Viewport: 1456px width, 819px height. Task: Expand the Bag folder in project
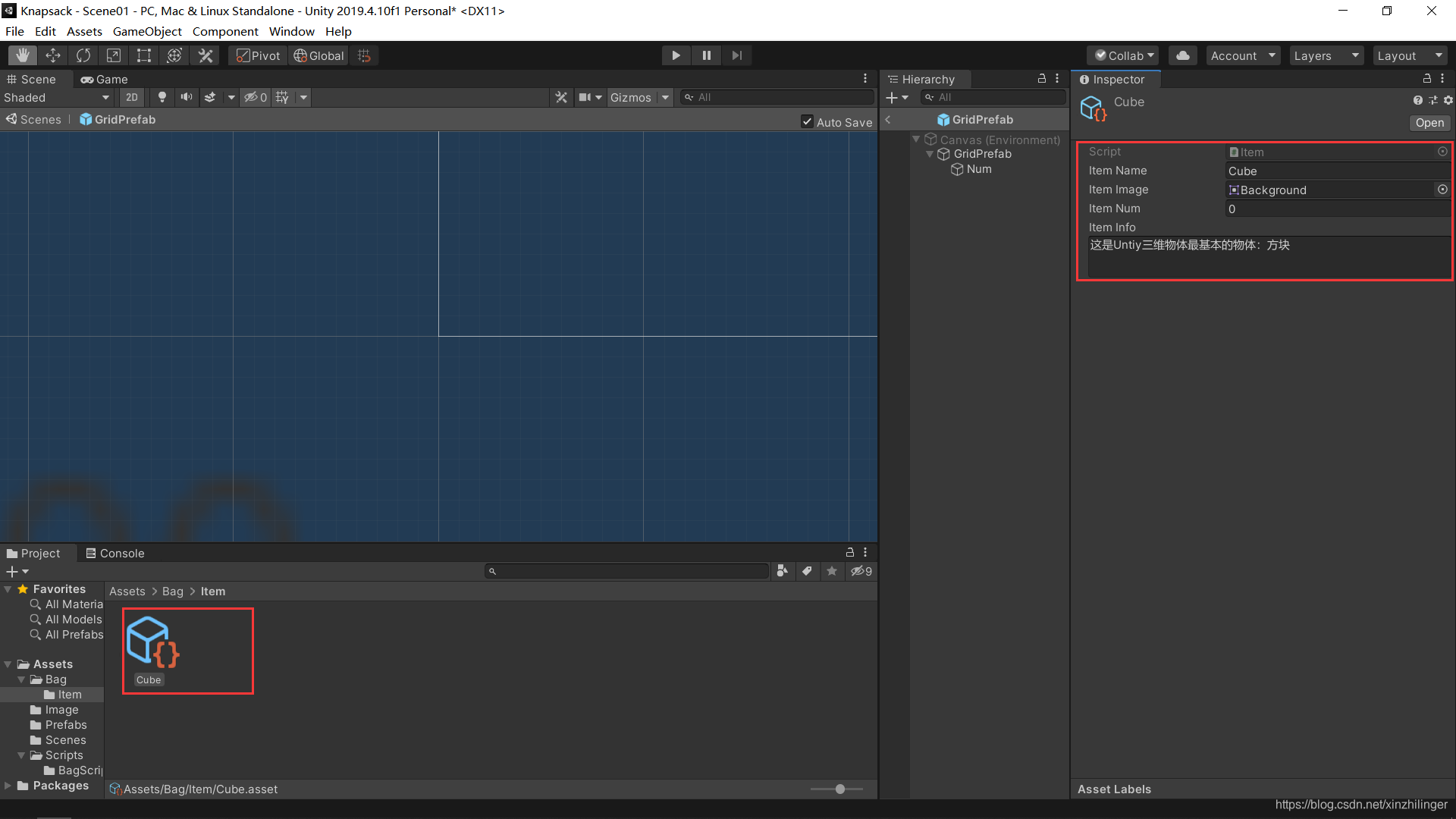(18, 679)
